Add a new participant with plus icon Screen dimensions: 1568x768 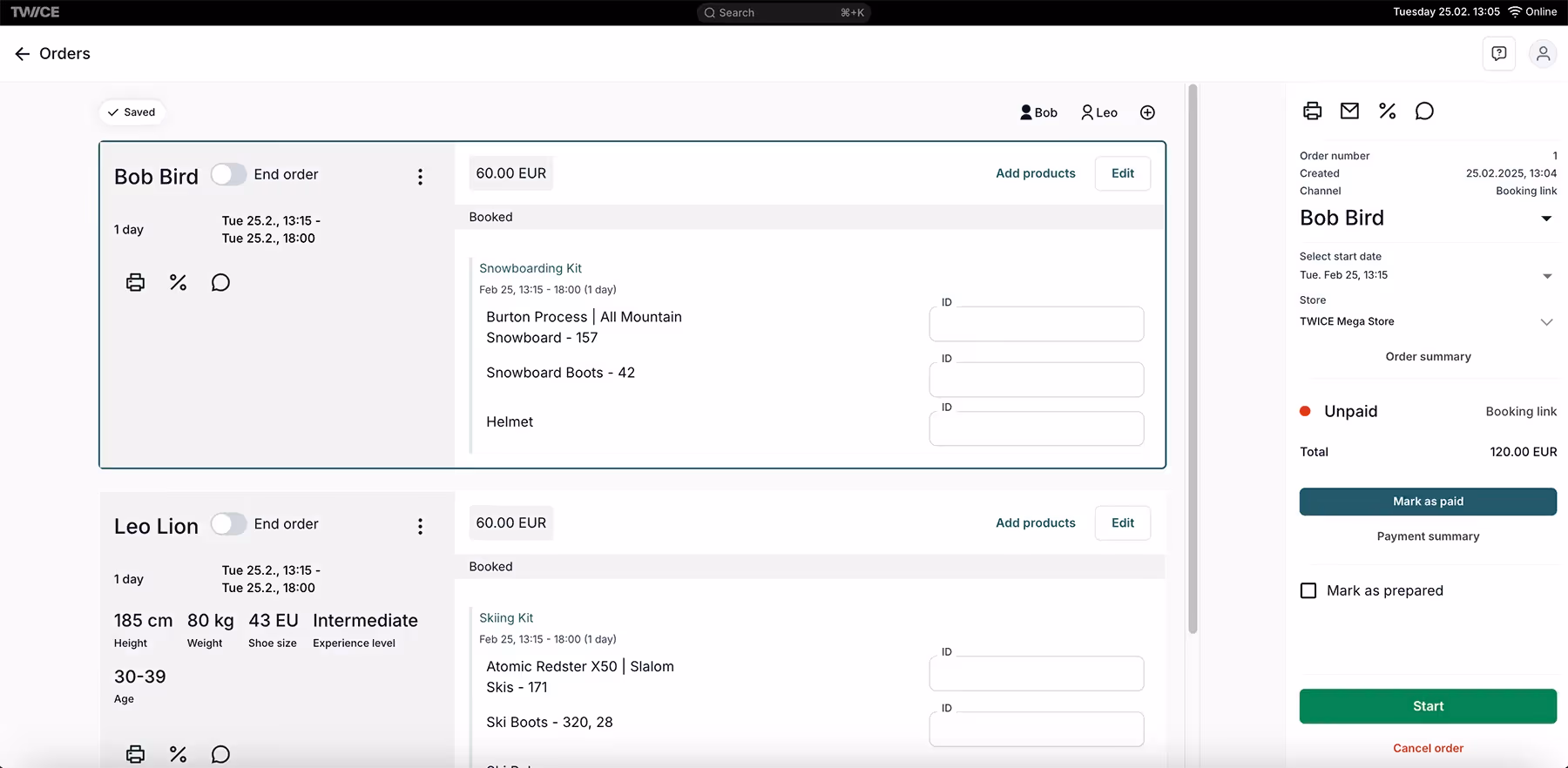tap(1148, 112)
